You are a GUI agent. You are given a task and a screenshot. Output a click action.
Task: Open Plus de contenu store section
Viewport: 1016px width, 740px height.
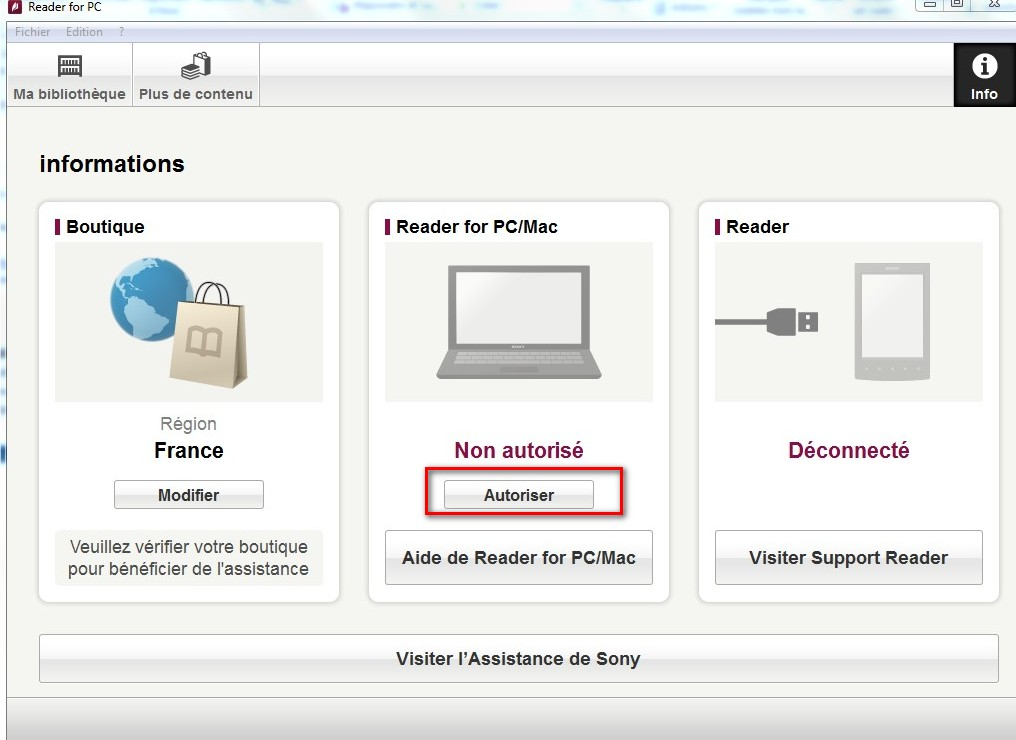click(196, 75)
